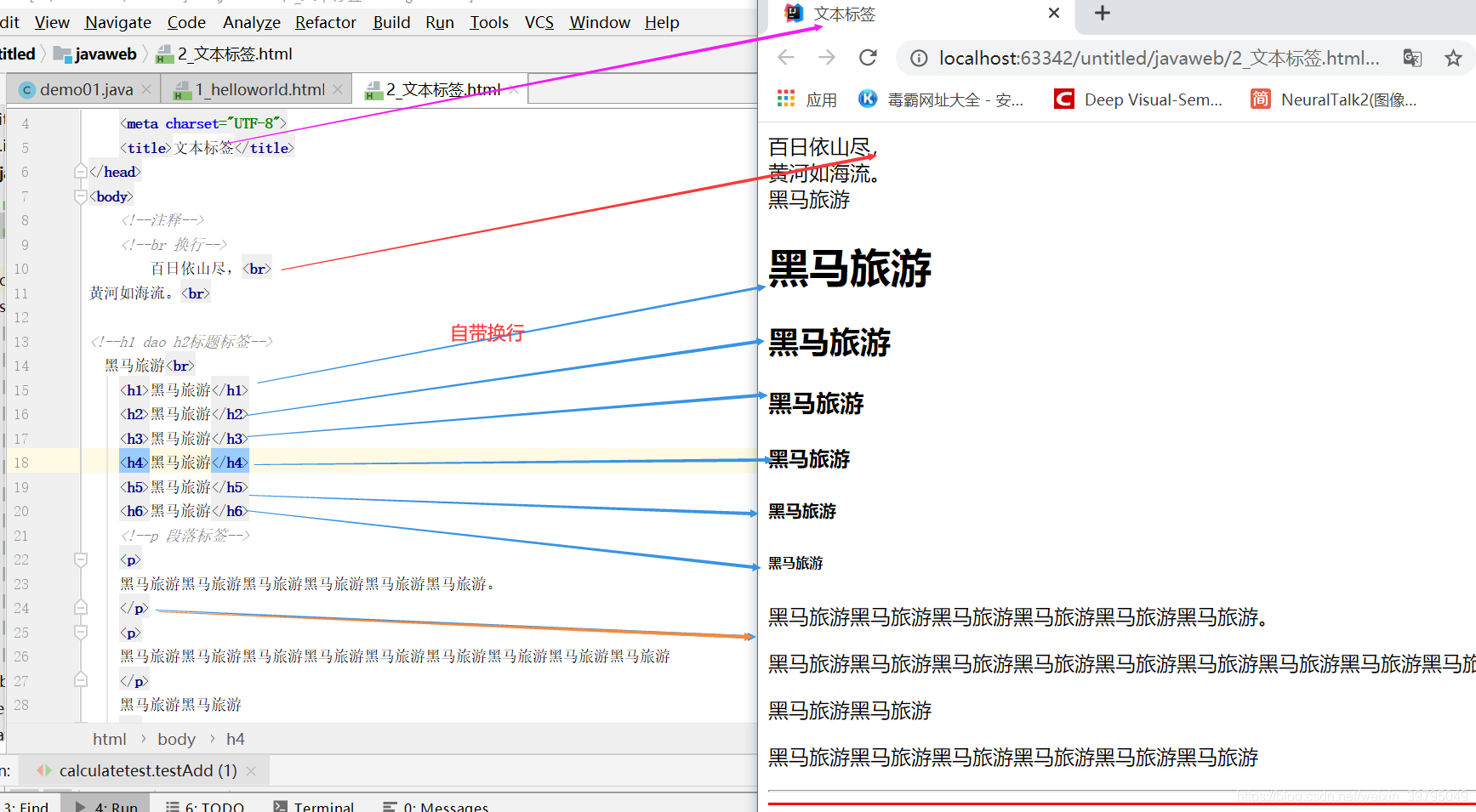
Task: Open the 毒霸网址大全 bookmark
Action: click(x=941, y=99)
